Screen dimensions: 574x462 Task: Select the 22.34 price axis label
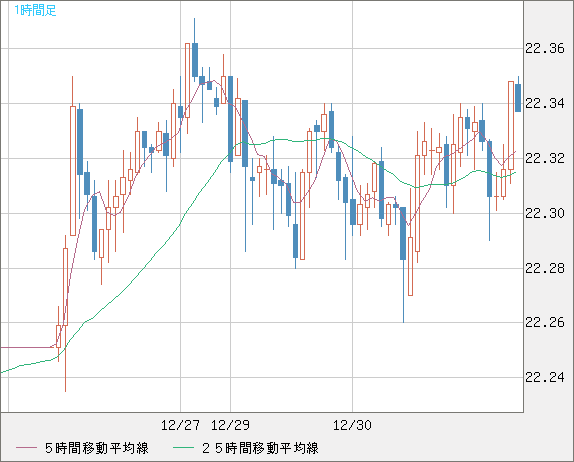[x=545, y=103]
